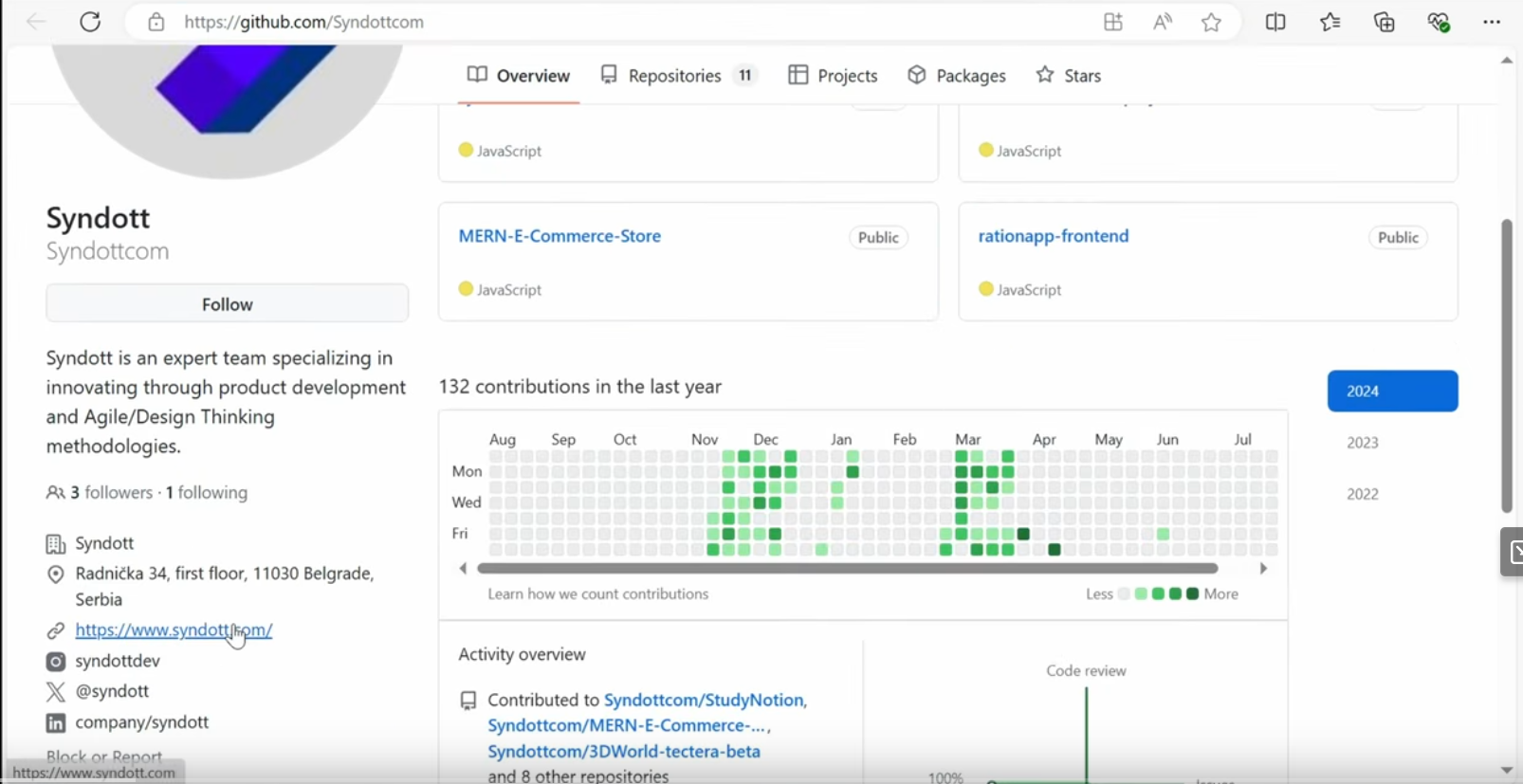The height and width of the screenshot is (784, 1523).
Task: Click the LinkedIn icon beside company/syndott
Action: coord(56,723)
